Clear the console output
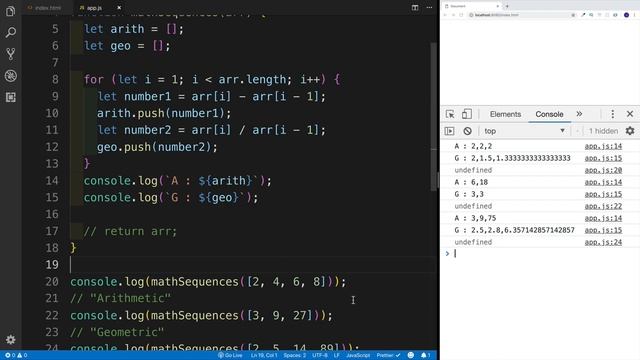The height and width of the screenshot is (360, 640). pyautogui.click(x=467, y=131)
